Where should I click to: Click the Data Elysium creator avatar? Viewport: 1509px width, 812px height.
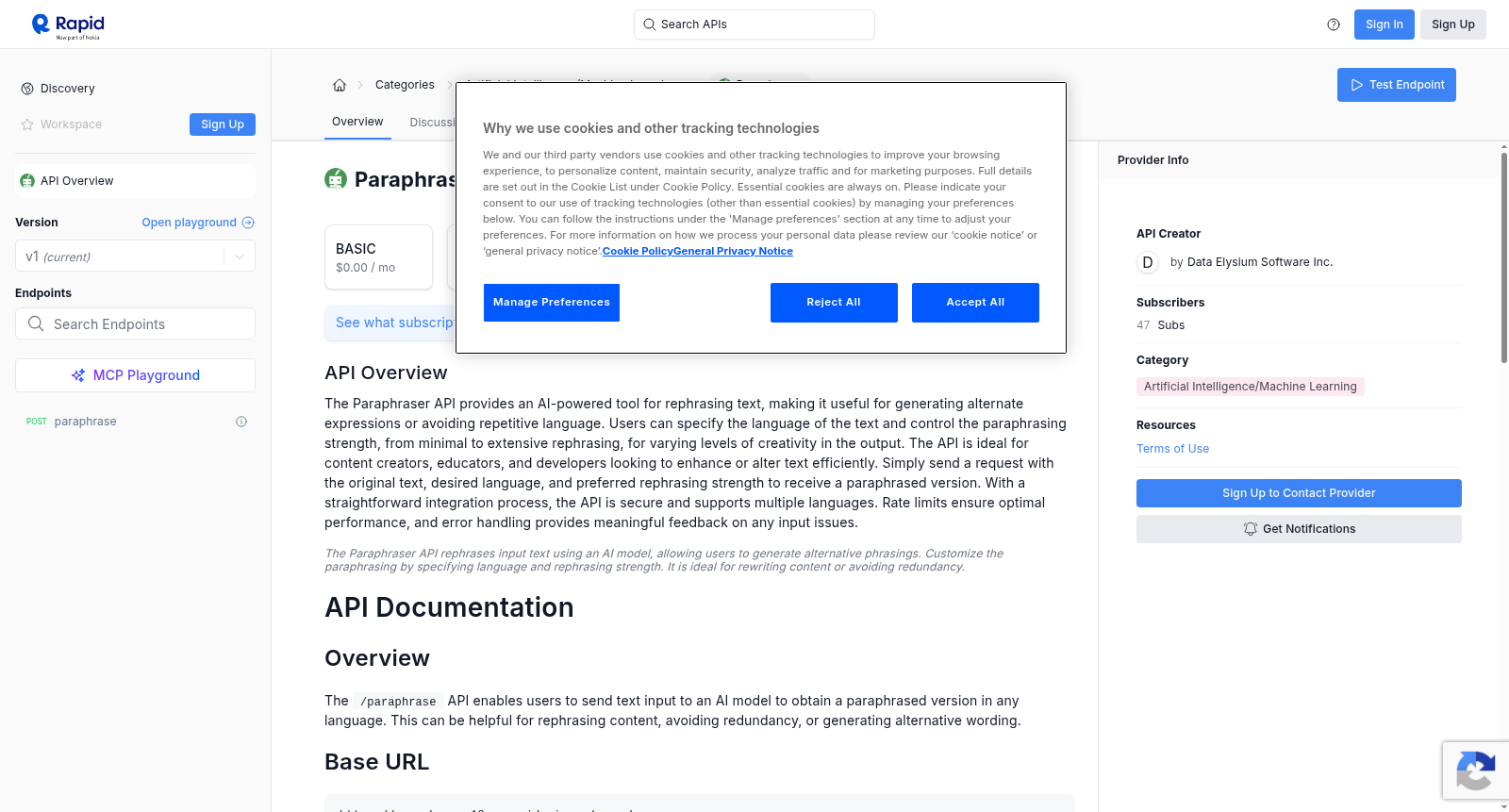[1148, 262]
